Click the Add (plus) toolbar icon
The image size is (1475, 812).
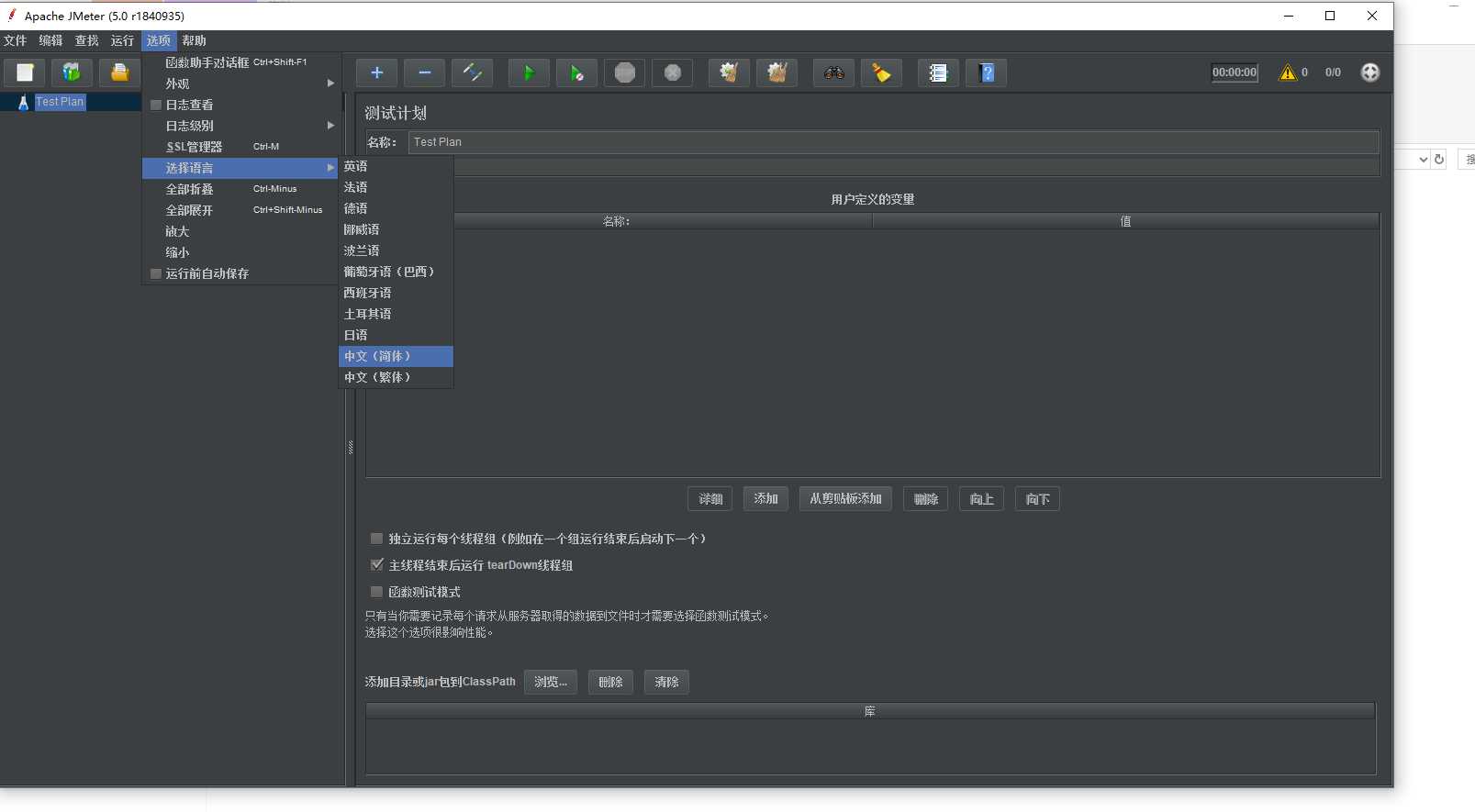376,72
